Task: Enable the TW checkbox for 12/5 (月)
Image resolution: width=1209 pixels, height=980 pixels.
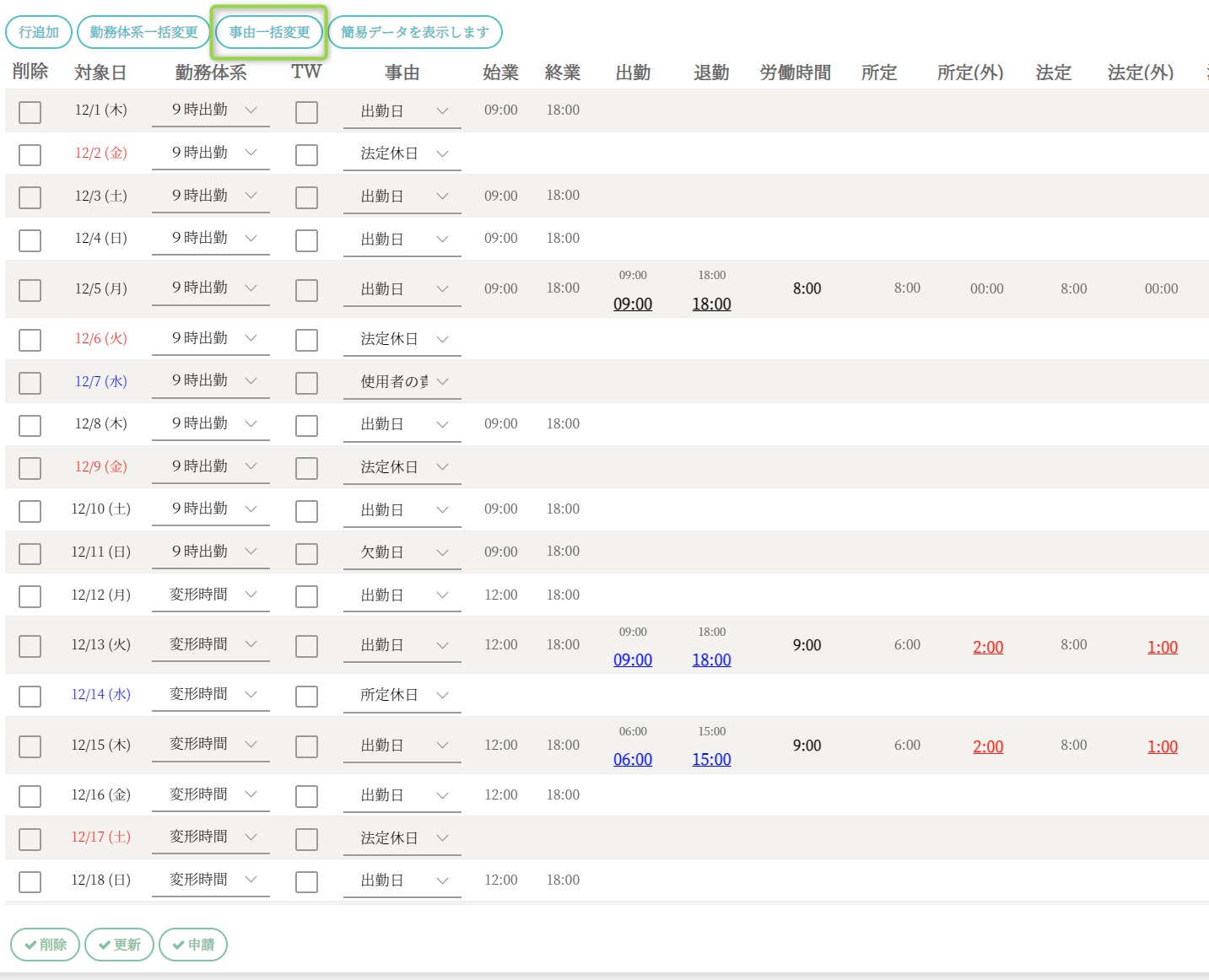Action: (x=306, y=290)
